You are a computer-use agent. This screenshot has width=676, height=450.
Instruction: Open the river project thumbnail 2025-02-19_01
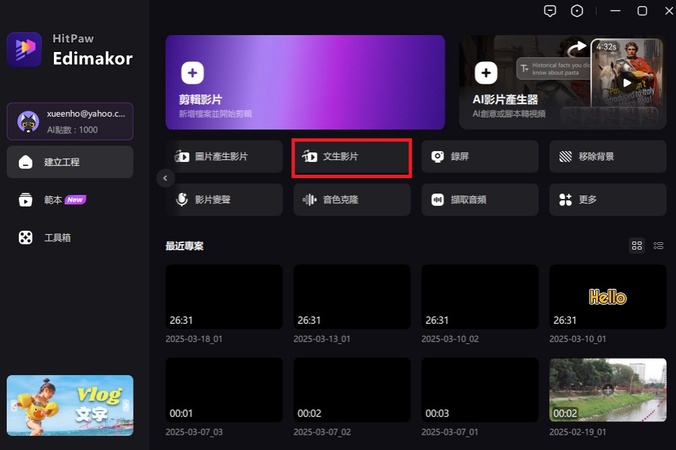(x=608, y=390)
